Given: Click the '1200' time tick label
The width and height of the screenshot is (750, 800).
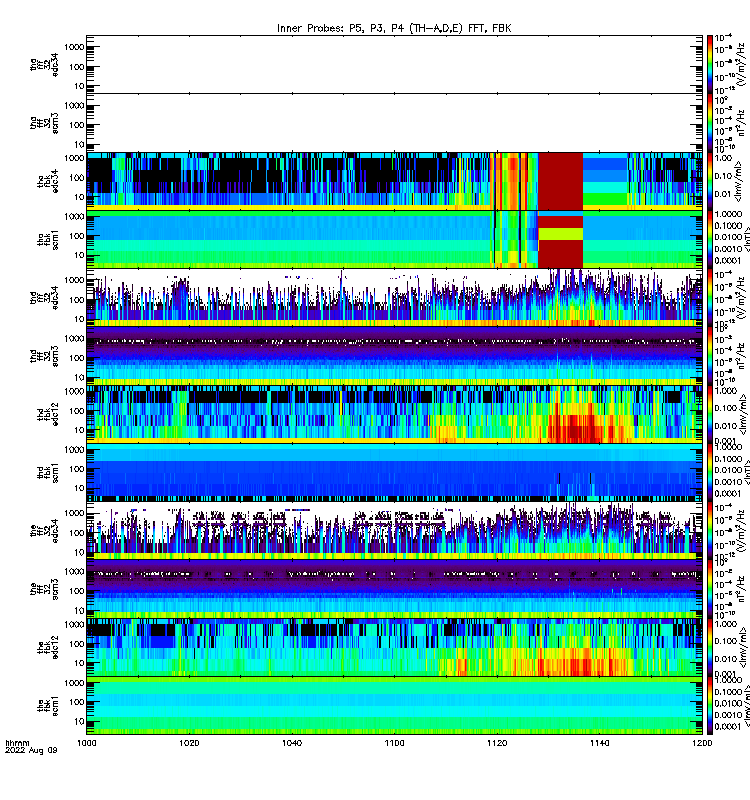Looking at the screenshot, I should pos(702,743).
